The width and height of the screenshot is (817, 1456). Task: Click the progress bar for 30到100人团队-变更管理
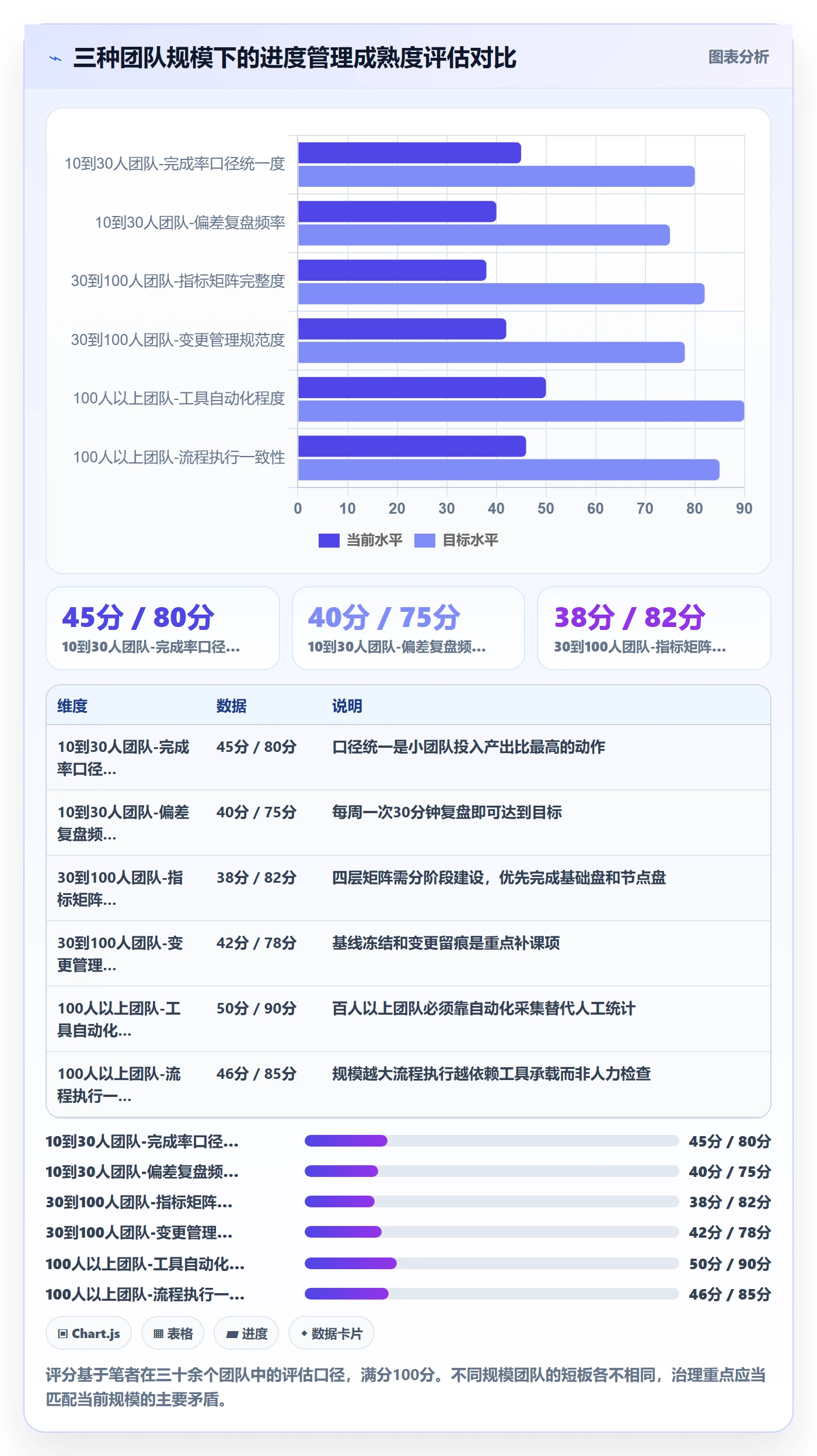491,1232
